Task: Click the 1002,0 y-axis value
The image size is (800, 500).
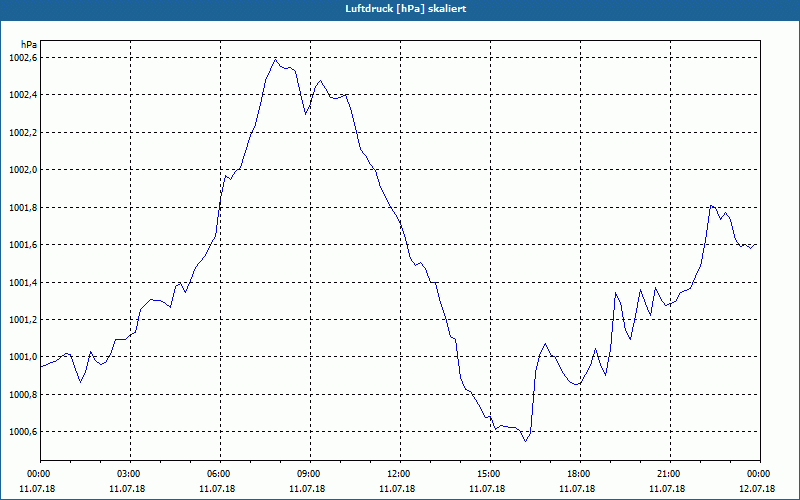Action: (23, 170)
